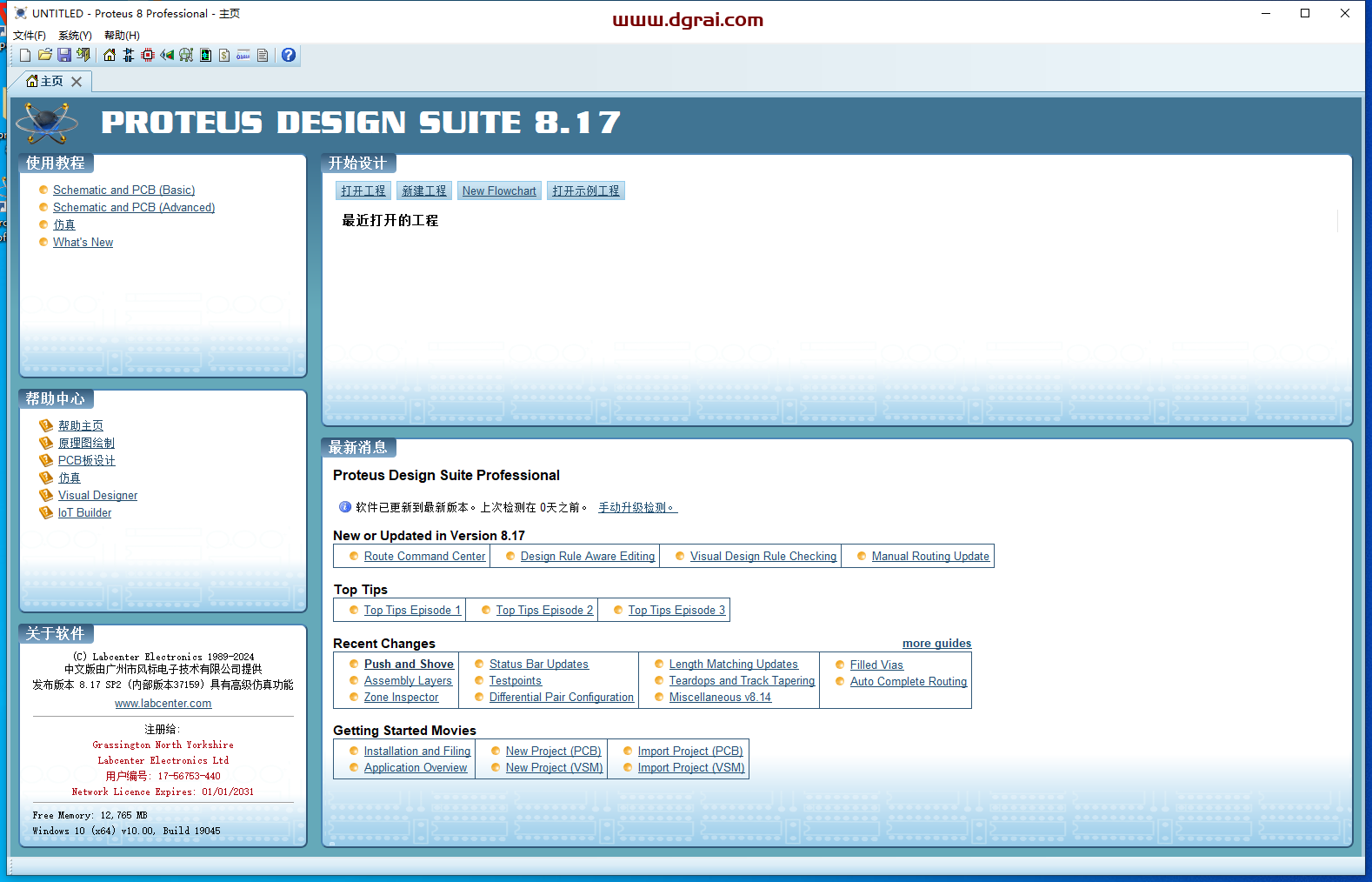
Task: Open the Push and Shove link
Action: tap(409, 665)
